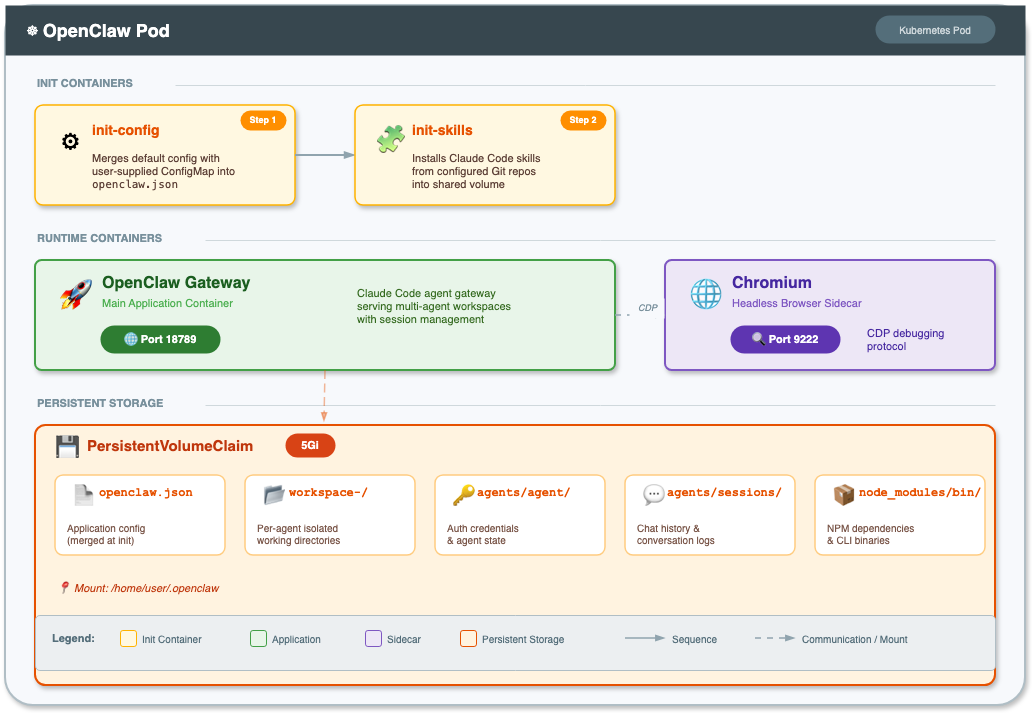Image resolution: width=1032 pixels, height=713 pixels.
Task: Click the globe icon beside Chromium
Action: coord(706,294)
